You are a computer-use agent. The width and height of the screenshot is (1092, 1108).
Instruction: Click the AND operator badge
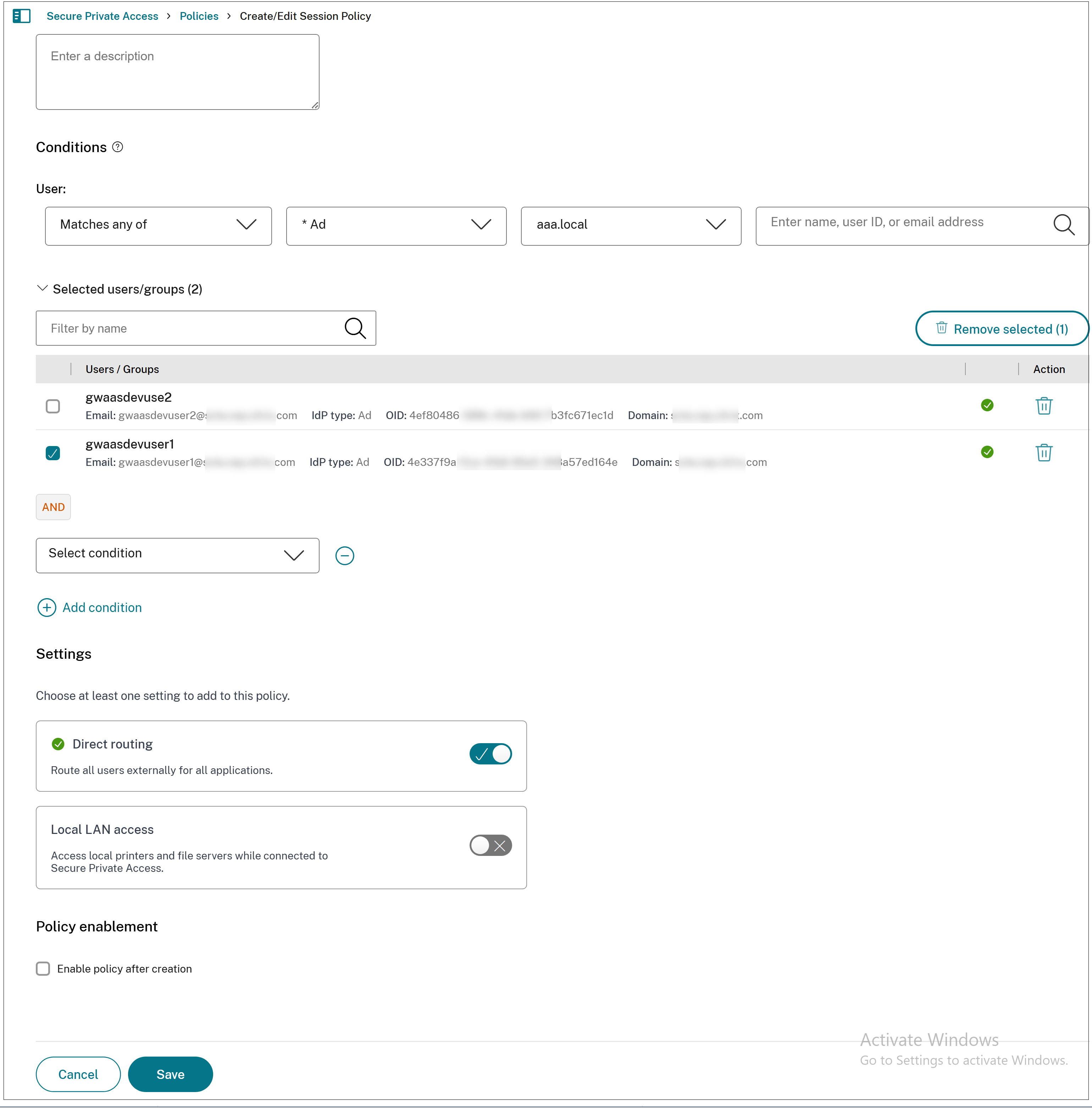pyautogui.click(x=53, y=507)
